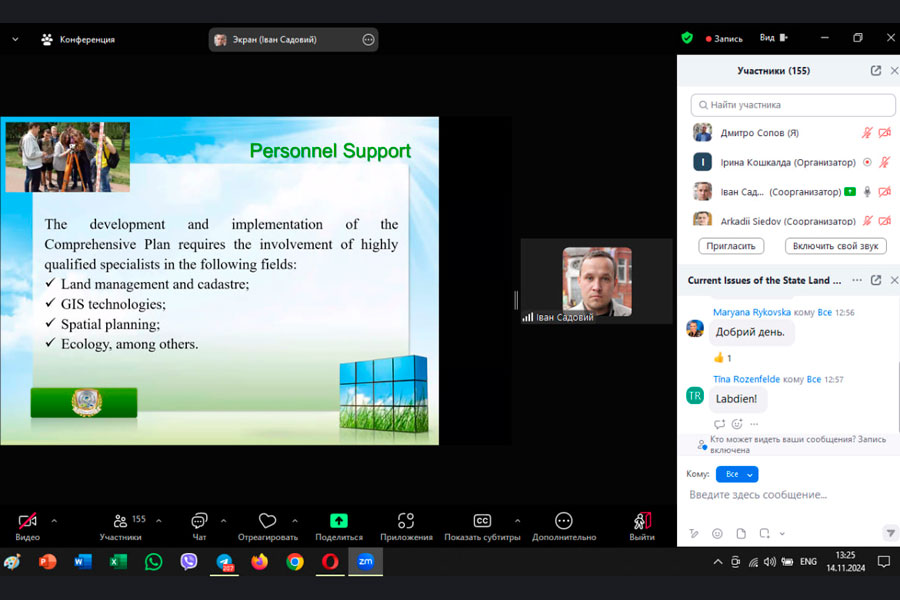Toggle camera icon for Дмитро Сопов
The height and width of the screenshot is (600, 900).
[x=885, y=133]
